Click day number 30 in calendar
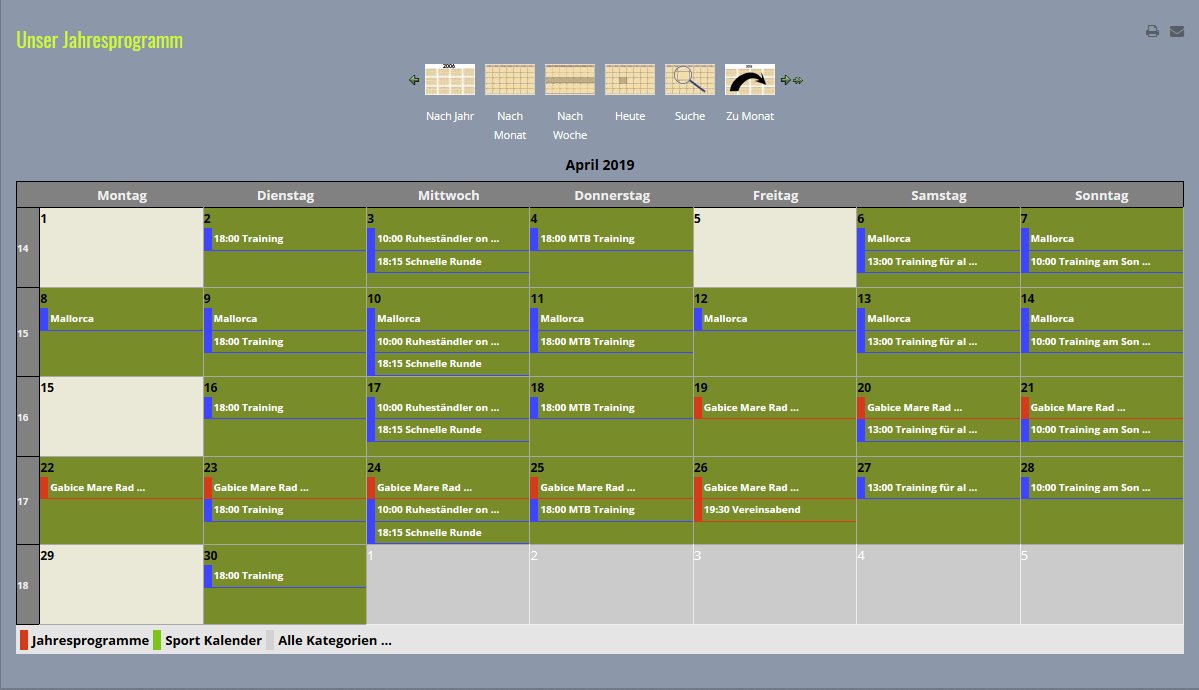The width and height of the screenshot is (1199, 690). 211,555
